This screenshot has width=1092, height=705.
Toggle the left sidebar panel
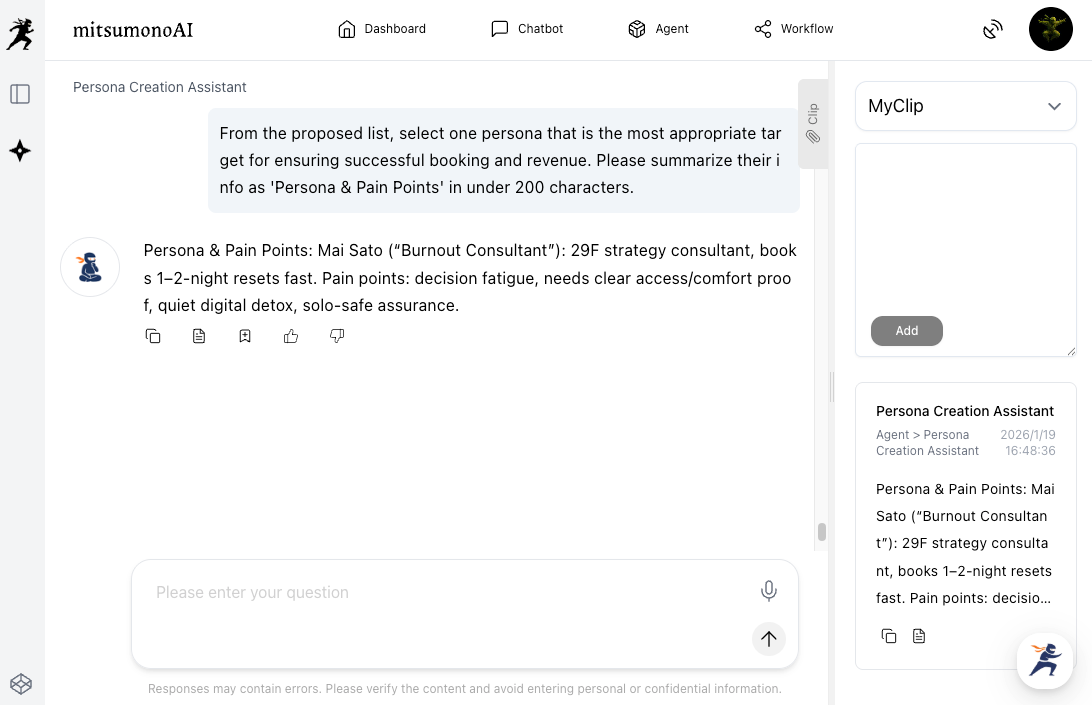tap(20, 94)
